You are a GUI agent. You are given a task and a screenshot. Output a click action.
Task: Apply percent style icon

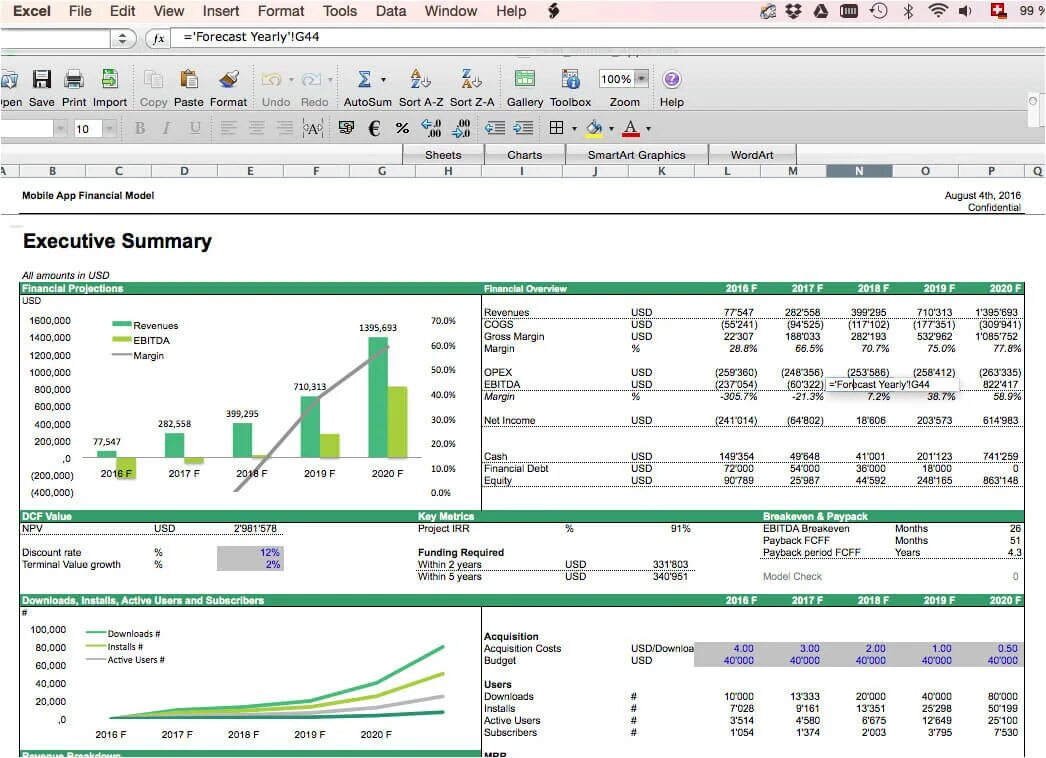[x=402, y=128]
